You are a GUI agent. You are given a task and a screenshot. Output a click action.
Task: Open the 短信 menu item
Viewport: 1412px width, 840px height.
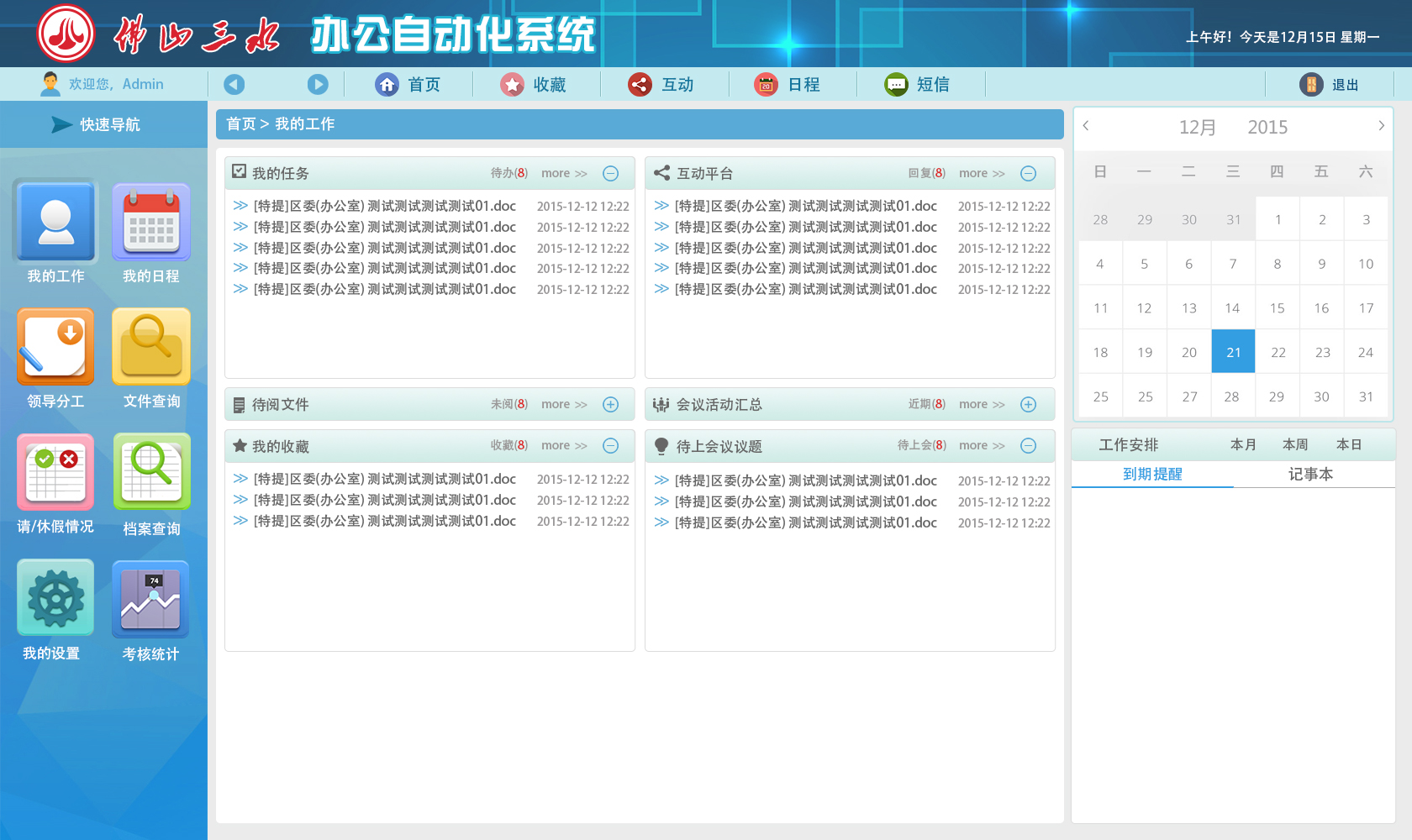coord(918,84)
